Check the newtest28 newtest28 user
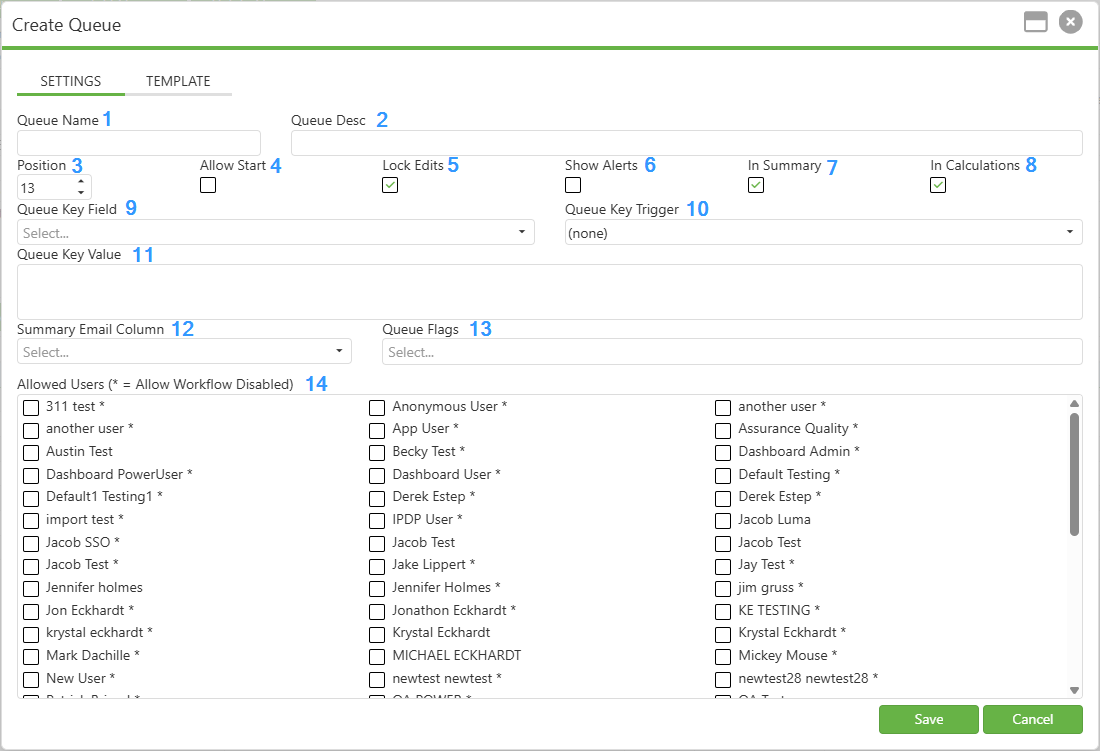 click(x=723, y=679)
